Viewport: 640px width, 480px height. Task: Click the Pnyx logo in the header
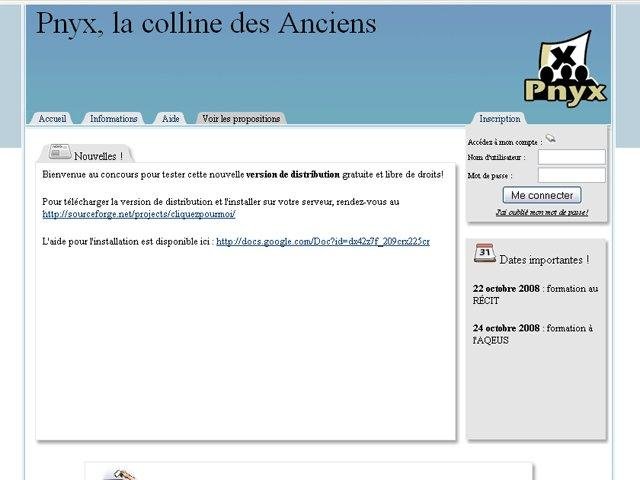click(565, 70)
